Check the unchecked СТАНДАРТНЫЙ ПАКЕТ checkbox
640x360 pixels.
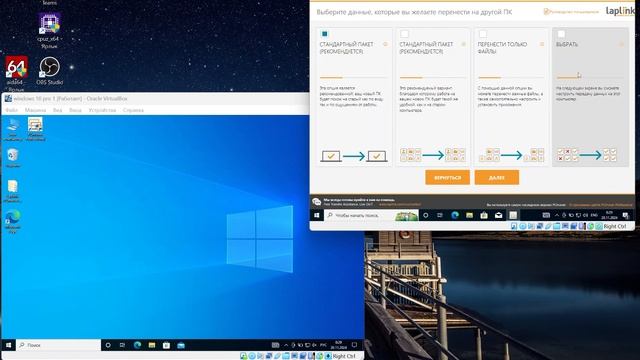(404, 33)
